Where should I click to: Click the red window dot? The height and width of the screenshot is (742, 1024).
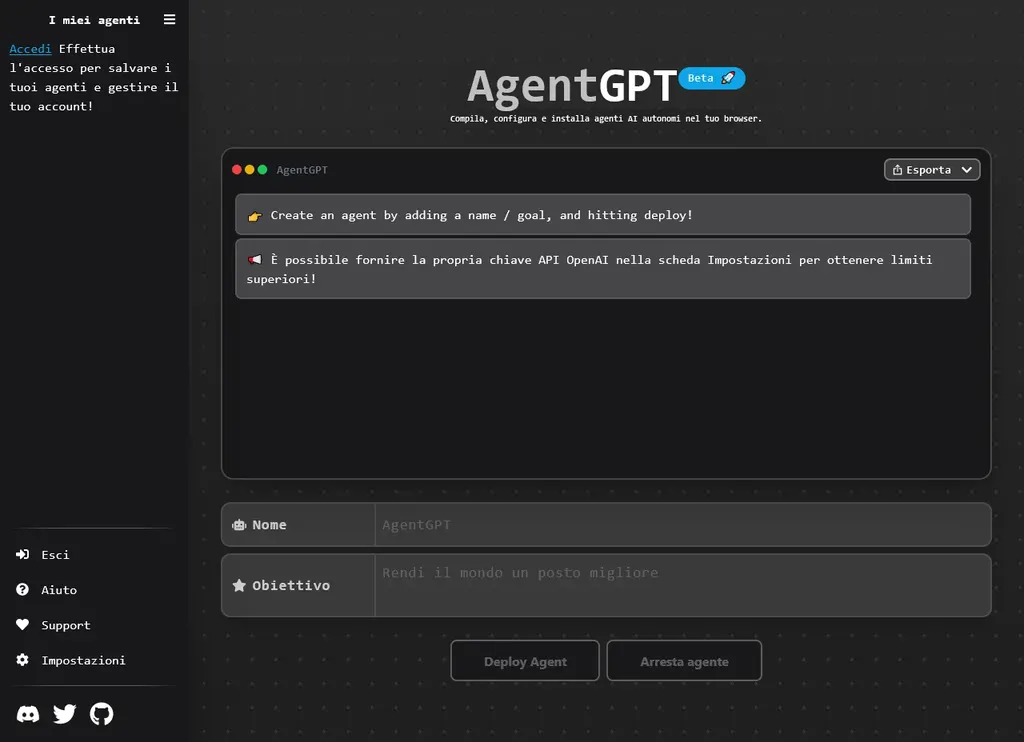click(236, 170)
